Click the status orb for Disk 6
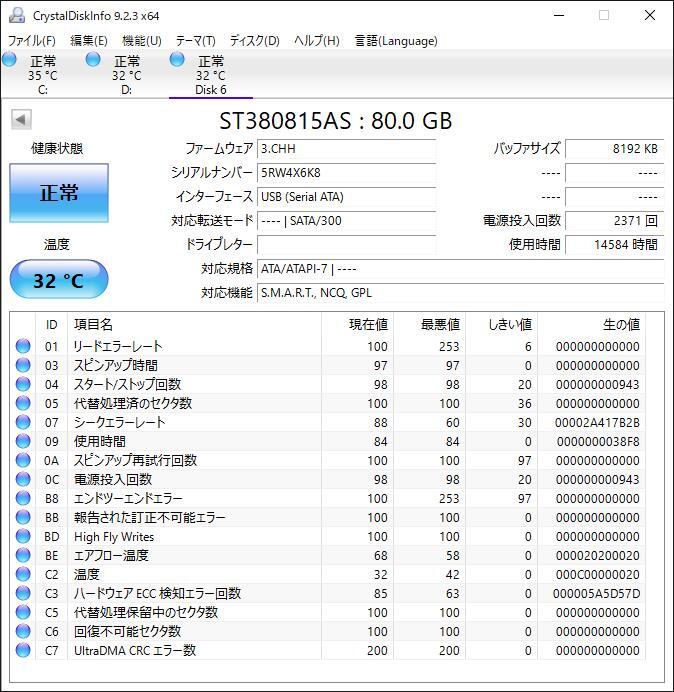This screenshot has width=674, height=692. (x=177, y=59)
